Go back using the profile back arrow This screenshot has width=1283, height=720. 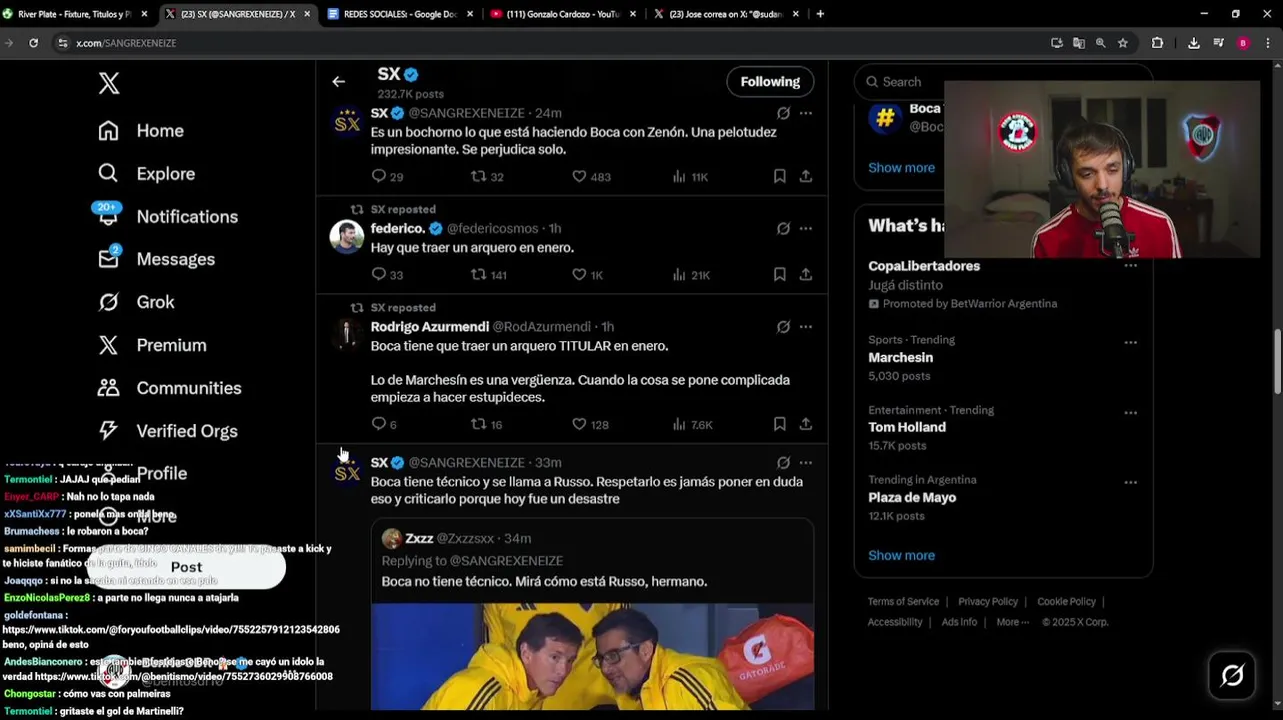338,82
